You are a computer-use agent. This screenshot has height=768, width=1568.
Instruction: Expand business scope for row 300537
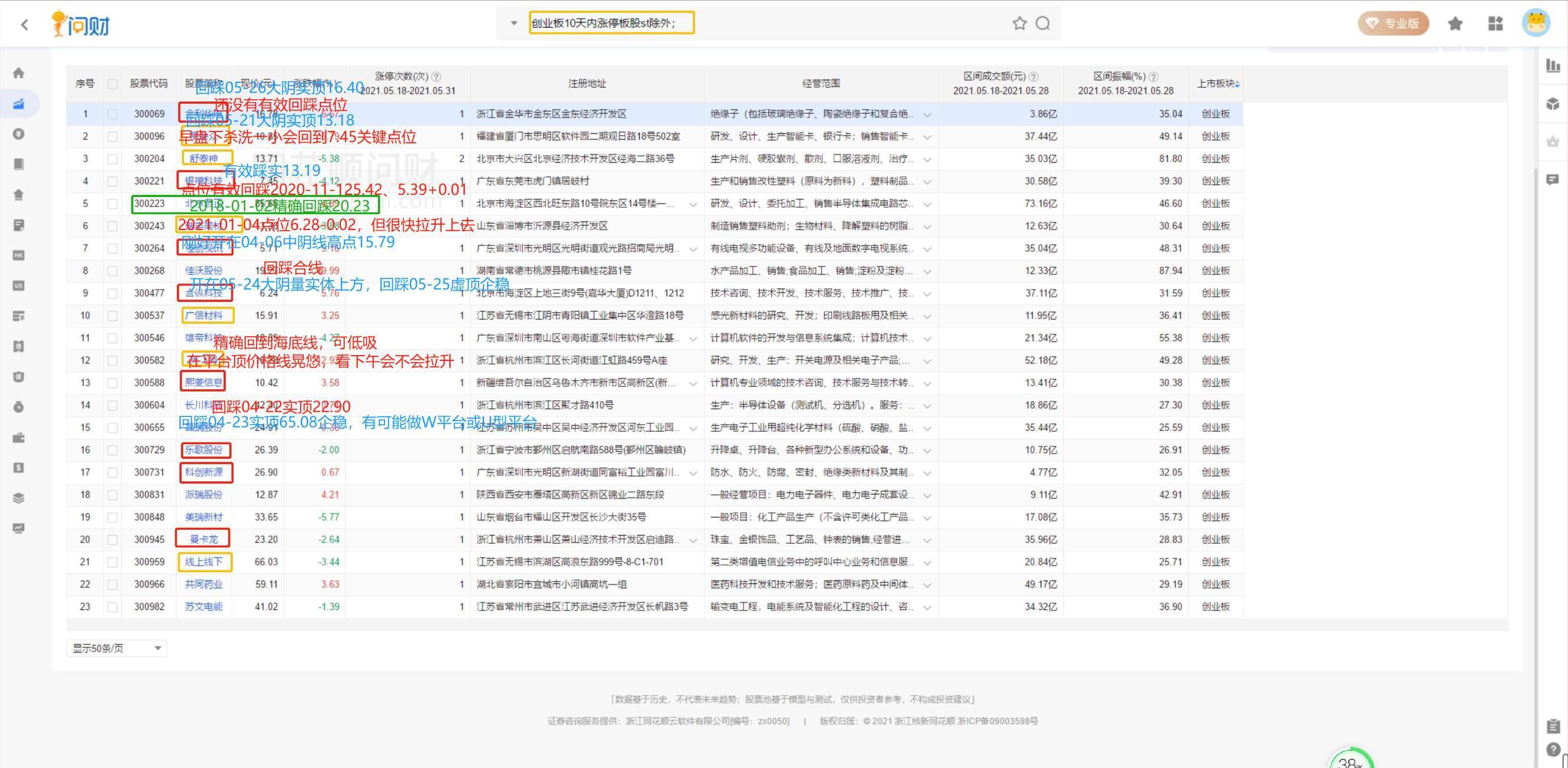click(927, 316)
